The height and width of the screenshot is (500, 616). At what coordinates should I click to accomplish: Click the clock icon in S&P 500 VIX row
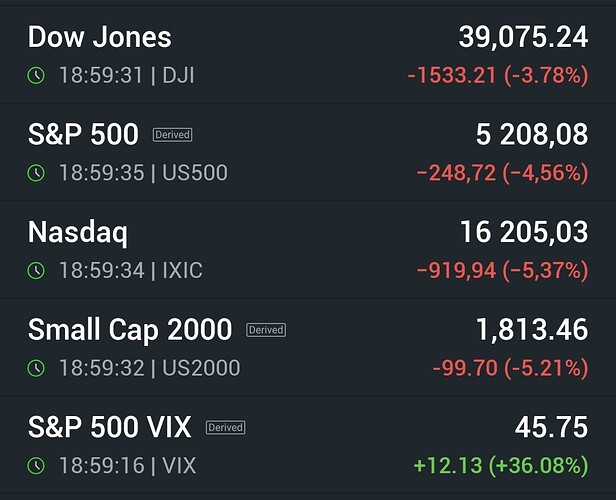pyautogui.click(x=36, y=466)
